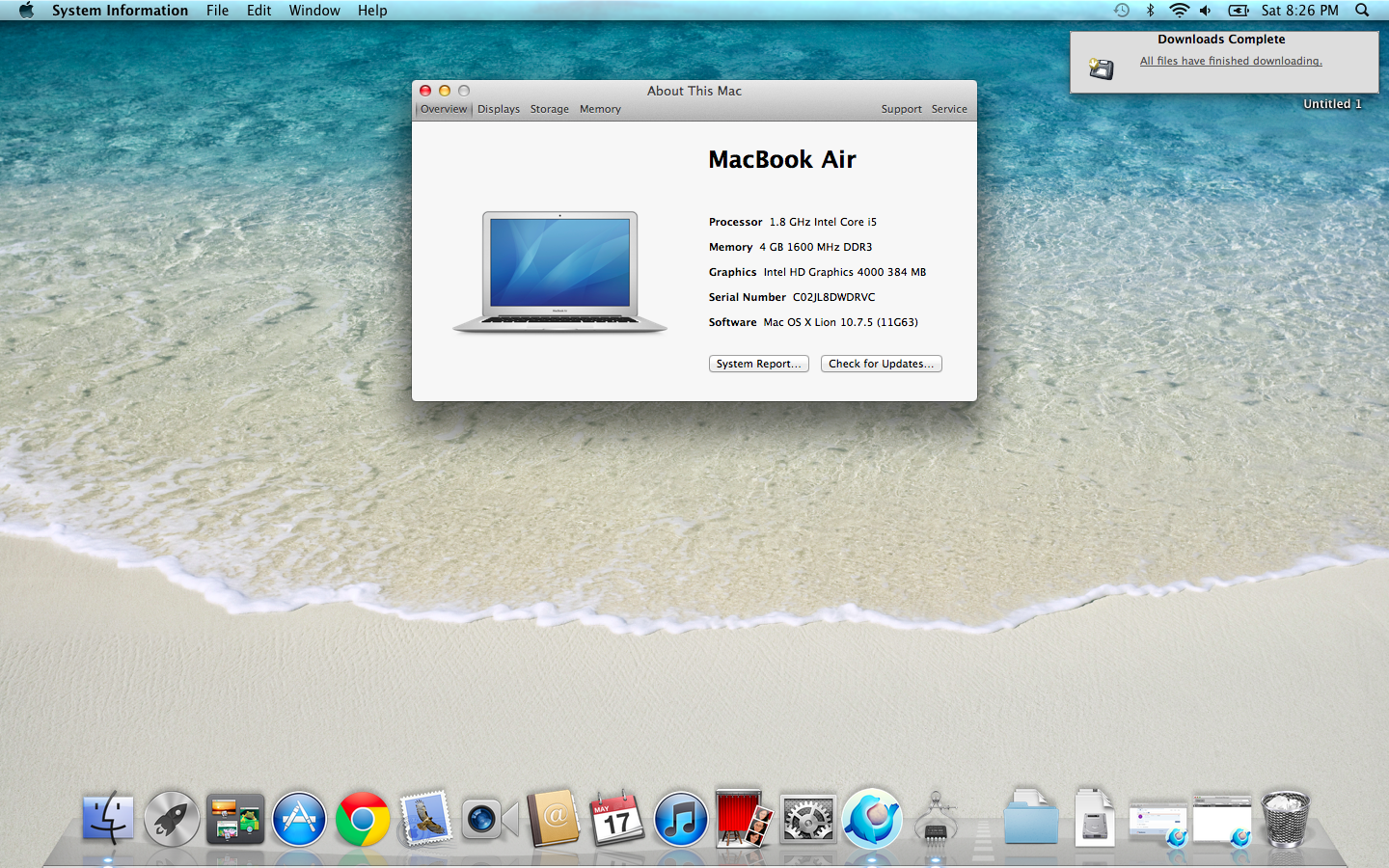Click the '1.8 GHz Intel Core i5' text
The image size is (1389, 868).
(823, 222)
